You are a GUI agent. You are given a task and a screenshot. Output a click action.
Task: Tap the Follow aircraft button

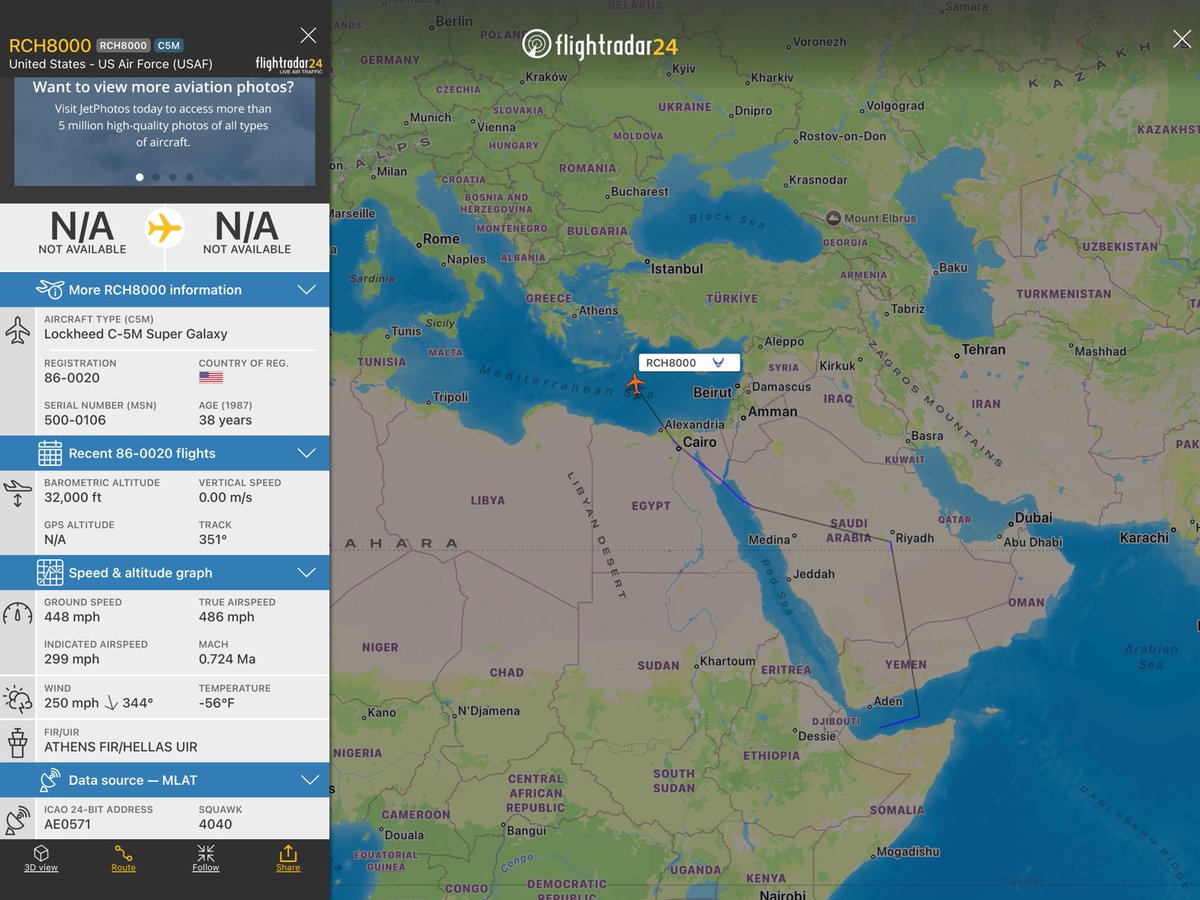(x=205, y=858)
